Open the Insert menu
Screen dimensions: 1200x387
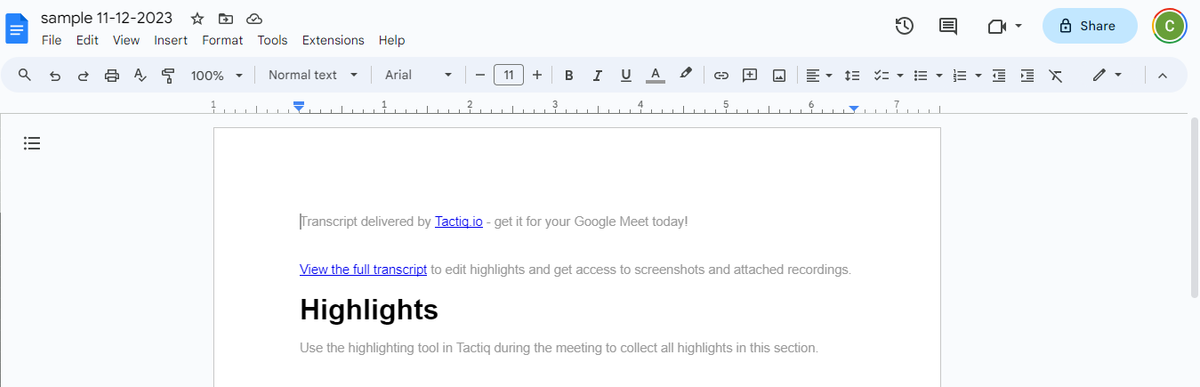[171, 40]
